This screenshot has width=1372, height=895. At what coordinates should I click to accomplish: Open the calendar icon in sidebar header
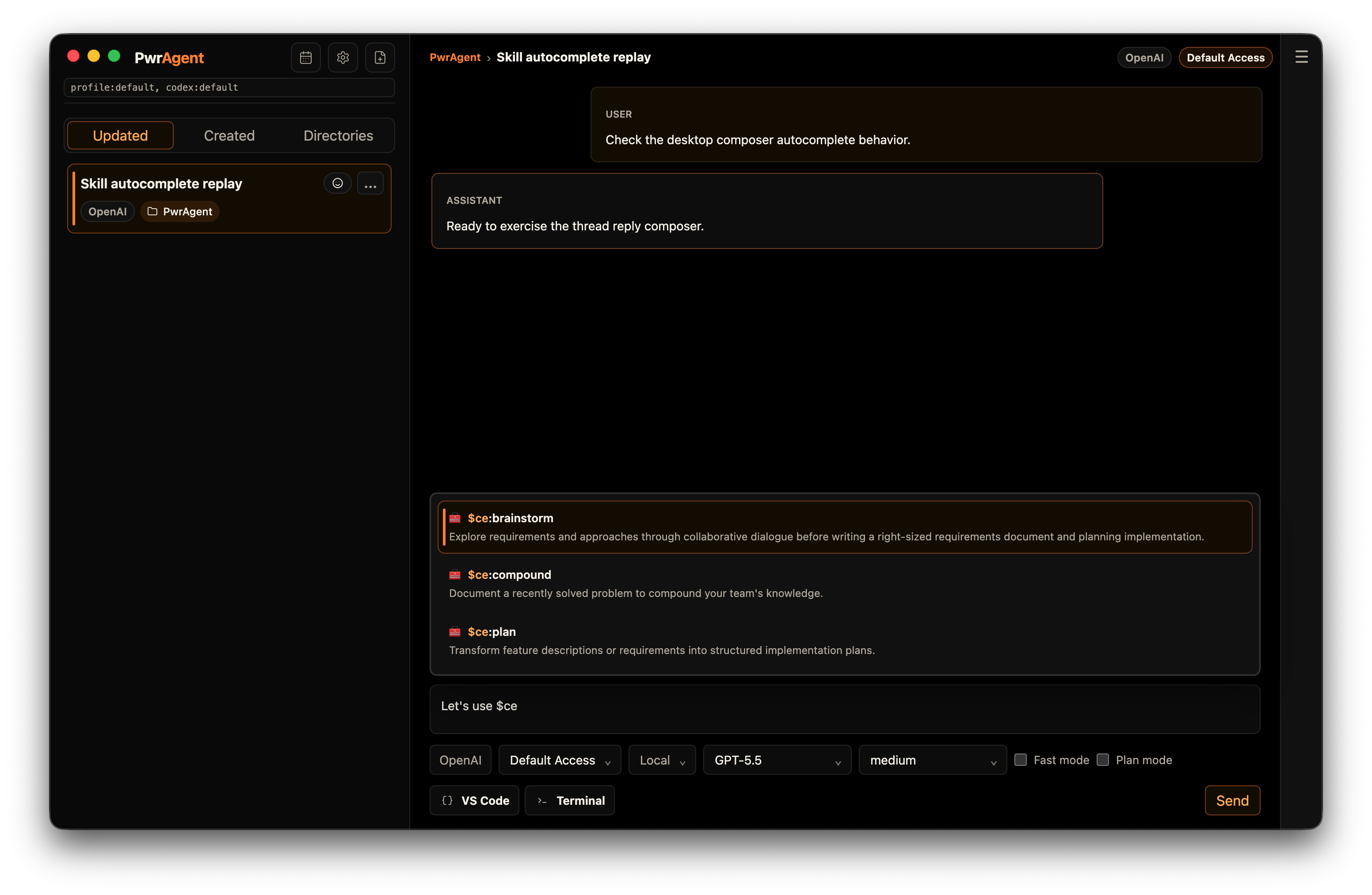click(x=305, y=57)
